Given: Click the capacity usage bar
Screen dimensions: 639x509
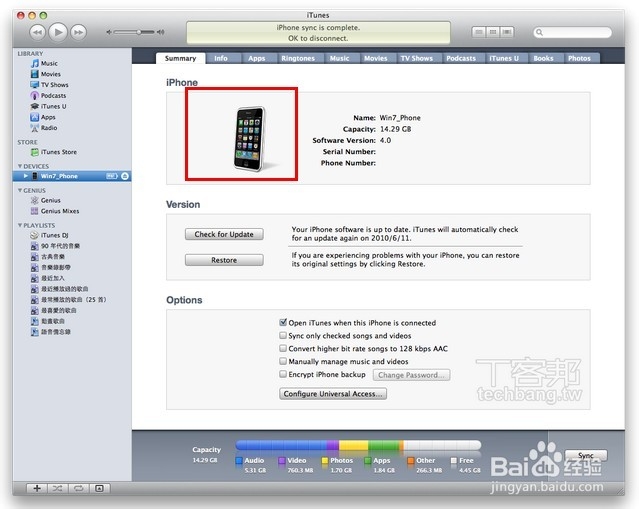Looking at the screenshot, I should tap(359, 445).
